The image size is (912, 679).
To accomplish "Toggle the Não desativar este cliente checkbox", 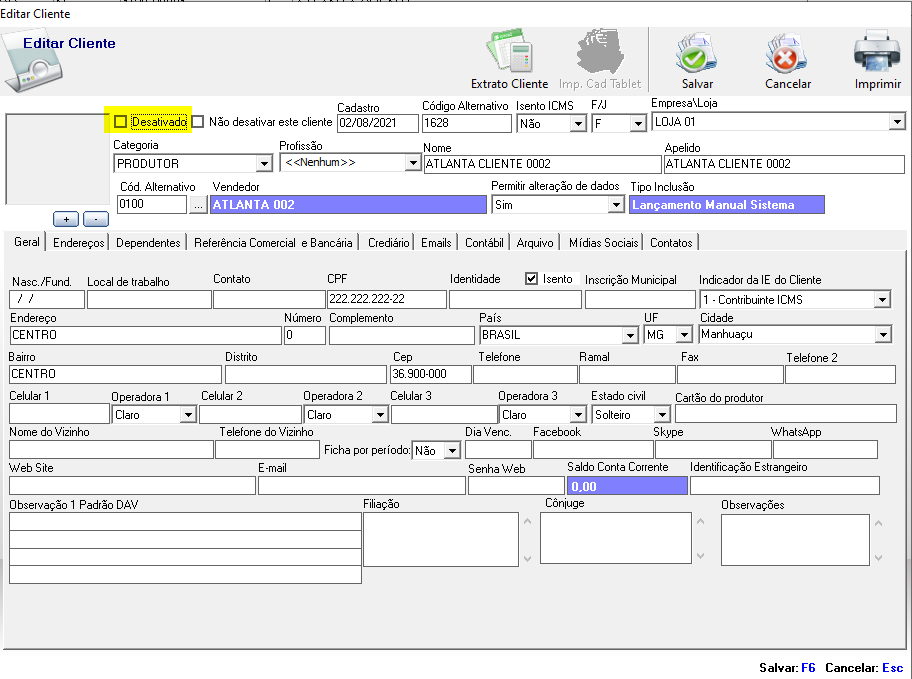I will tap(198, 122).
